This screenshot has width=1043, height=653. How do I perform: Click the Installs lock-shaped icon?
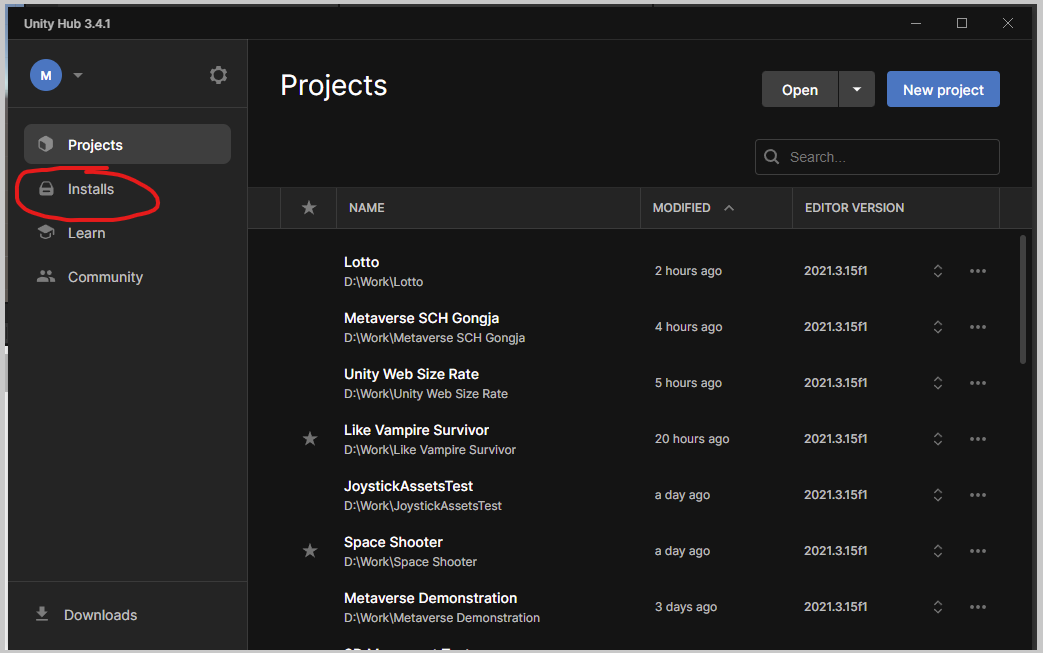(46, 189)
